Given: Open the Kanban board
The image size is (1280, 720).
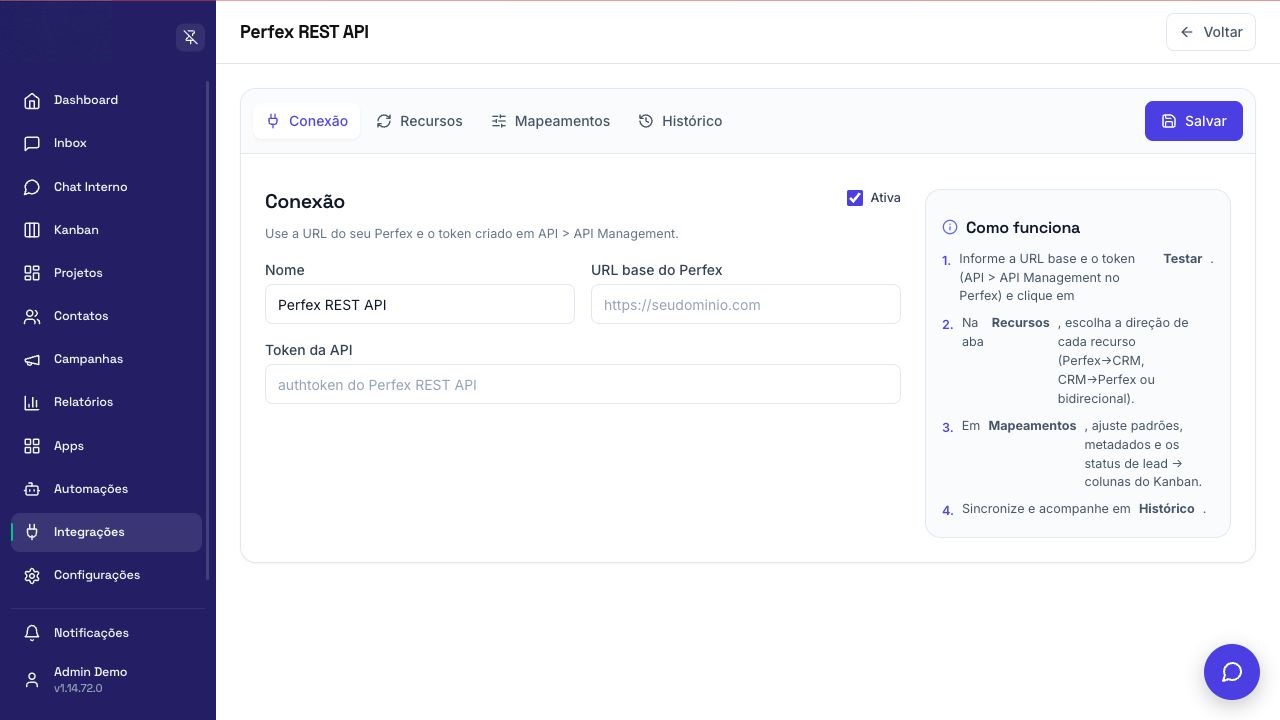Looking at the screenshot, I should tap(106, 230).
